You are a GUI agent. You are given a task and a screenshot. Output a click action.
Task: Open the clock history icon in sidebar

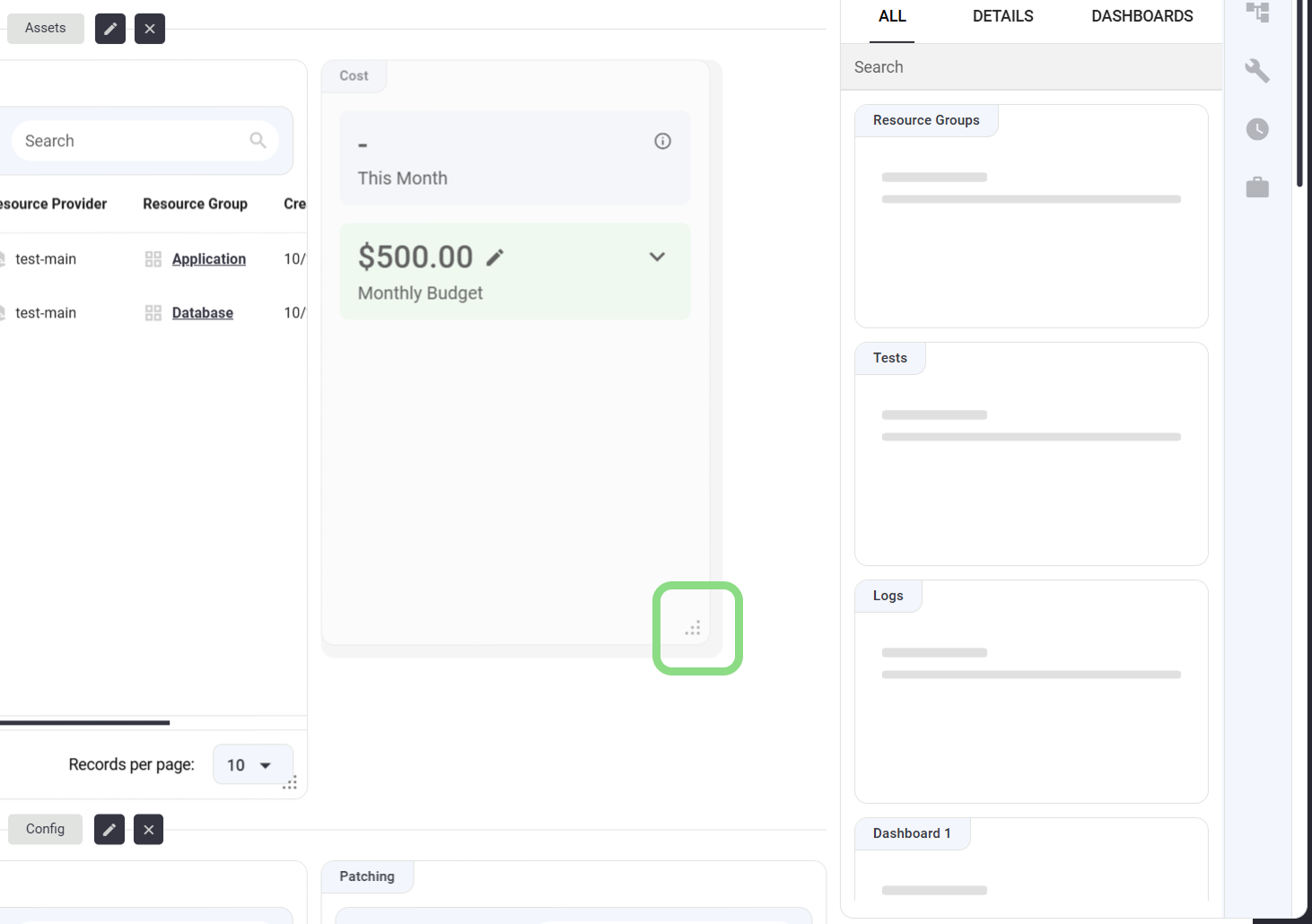tap(1257, 129)
